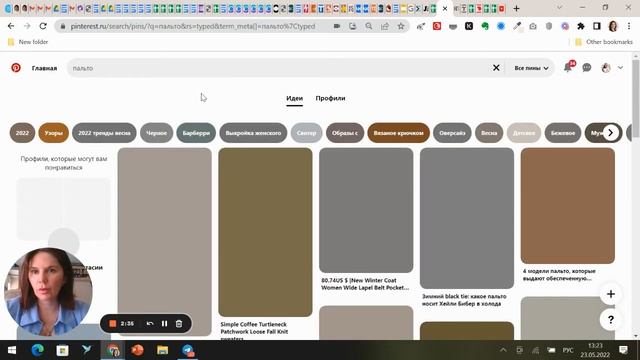Stop the screen recording

(113, 324)
